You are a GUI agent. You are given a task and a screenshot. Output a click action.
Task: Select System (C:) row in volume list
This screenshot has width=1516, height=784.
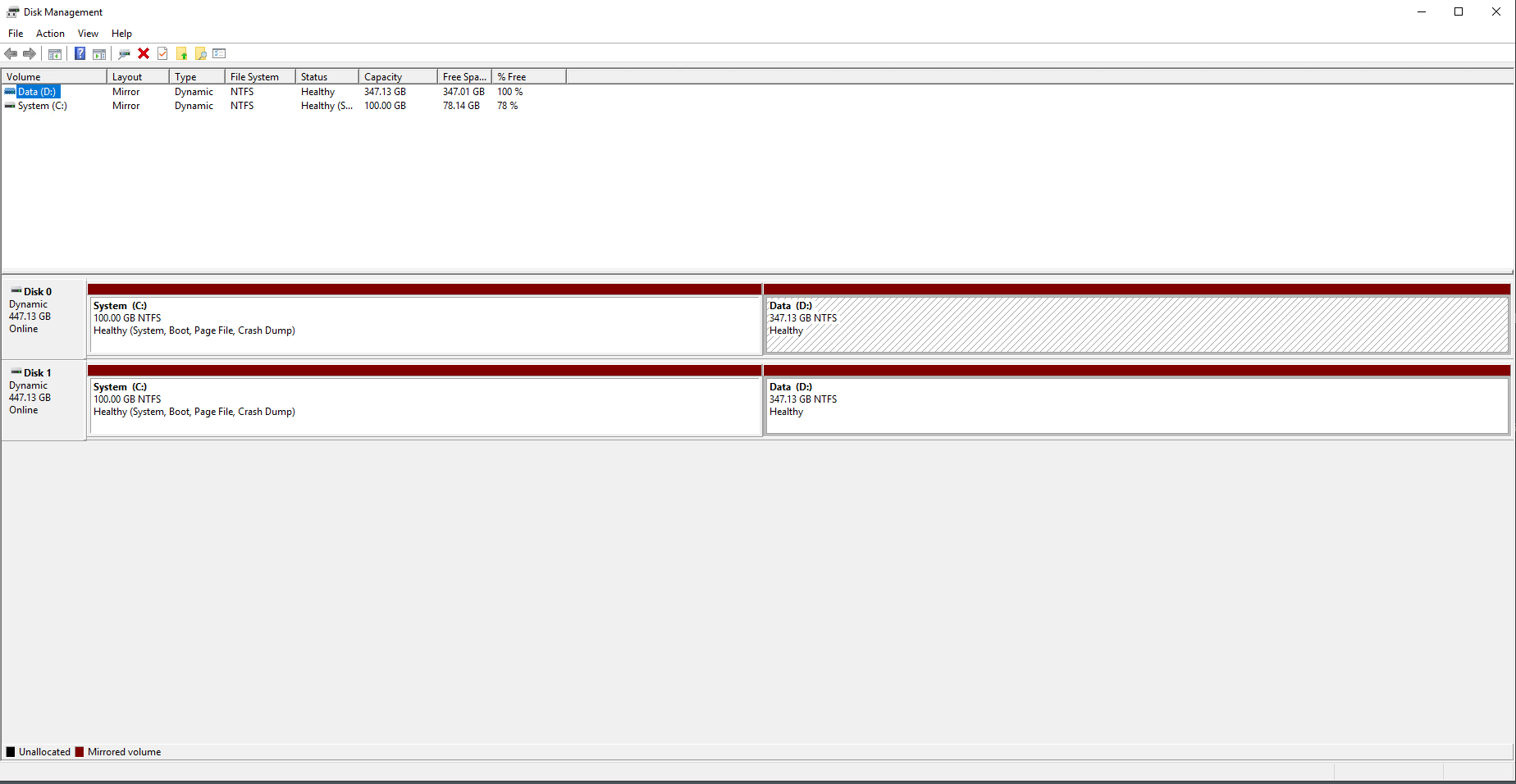point(42,106)
